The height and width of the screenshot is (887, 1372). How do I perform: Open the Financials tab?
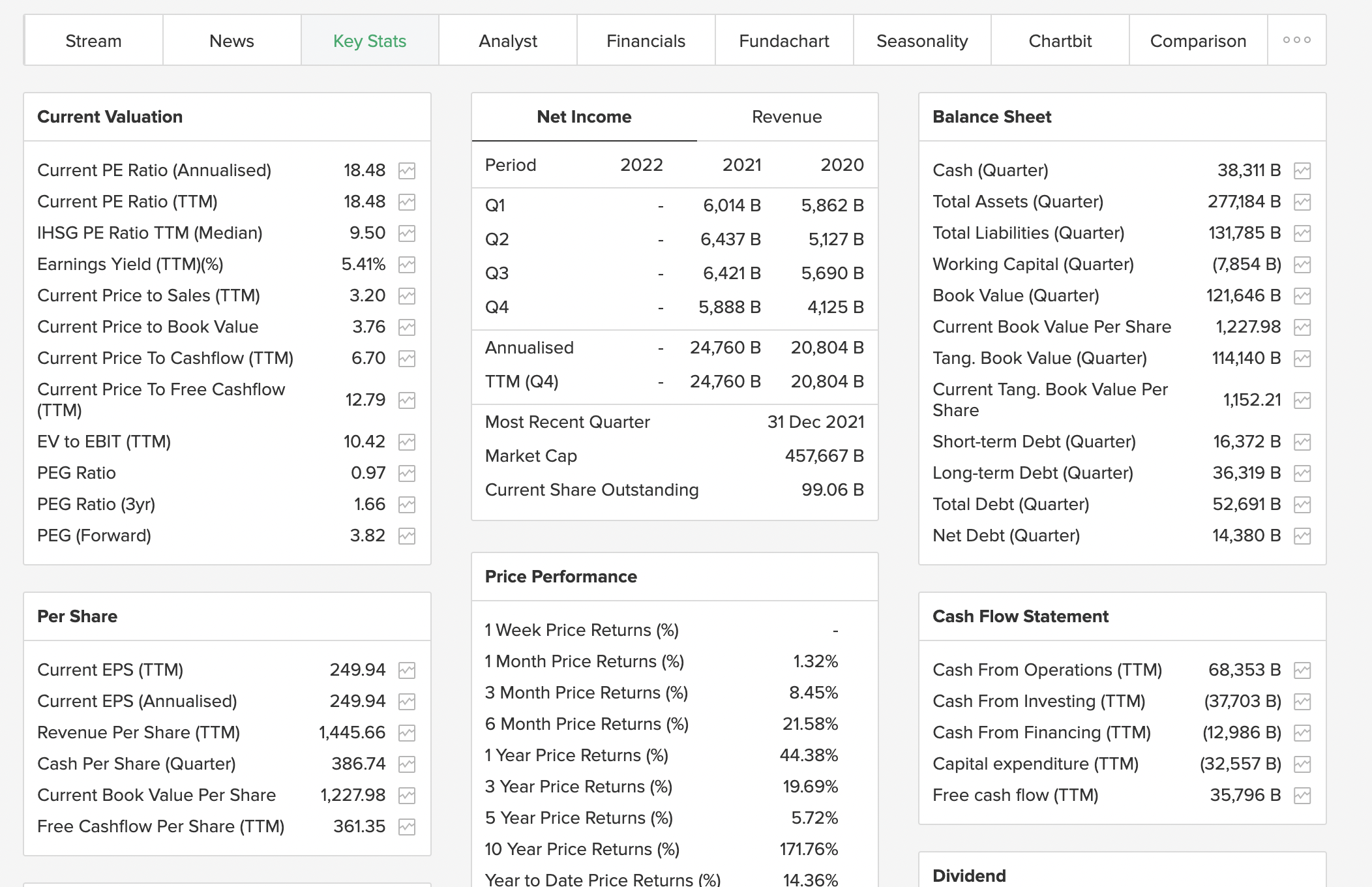pos(646,41)
